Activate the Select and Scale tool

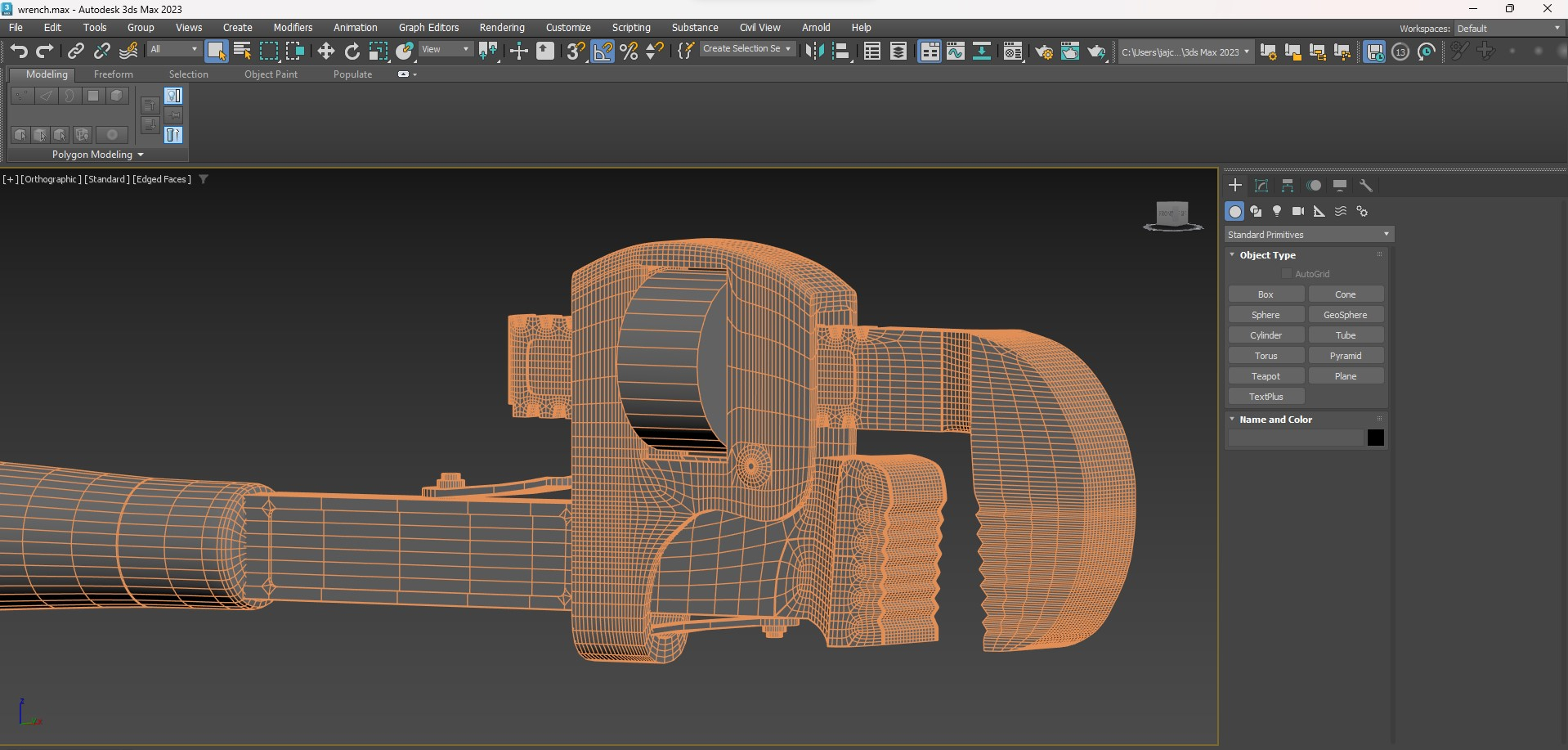point(378,51)
